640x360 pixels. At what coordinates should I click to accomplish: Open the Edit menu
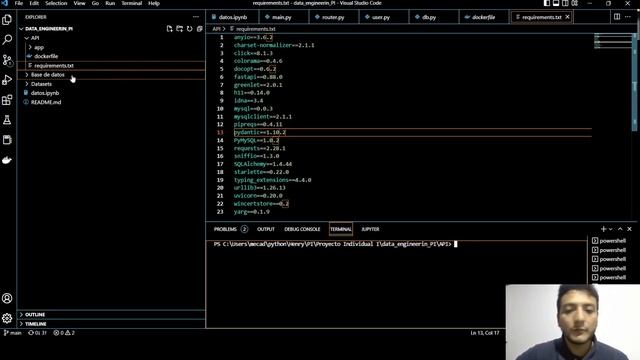pyautogui.click(x=34, y=3)
